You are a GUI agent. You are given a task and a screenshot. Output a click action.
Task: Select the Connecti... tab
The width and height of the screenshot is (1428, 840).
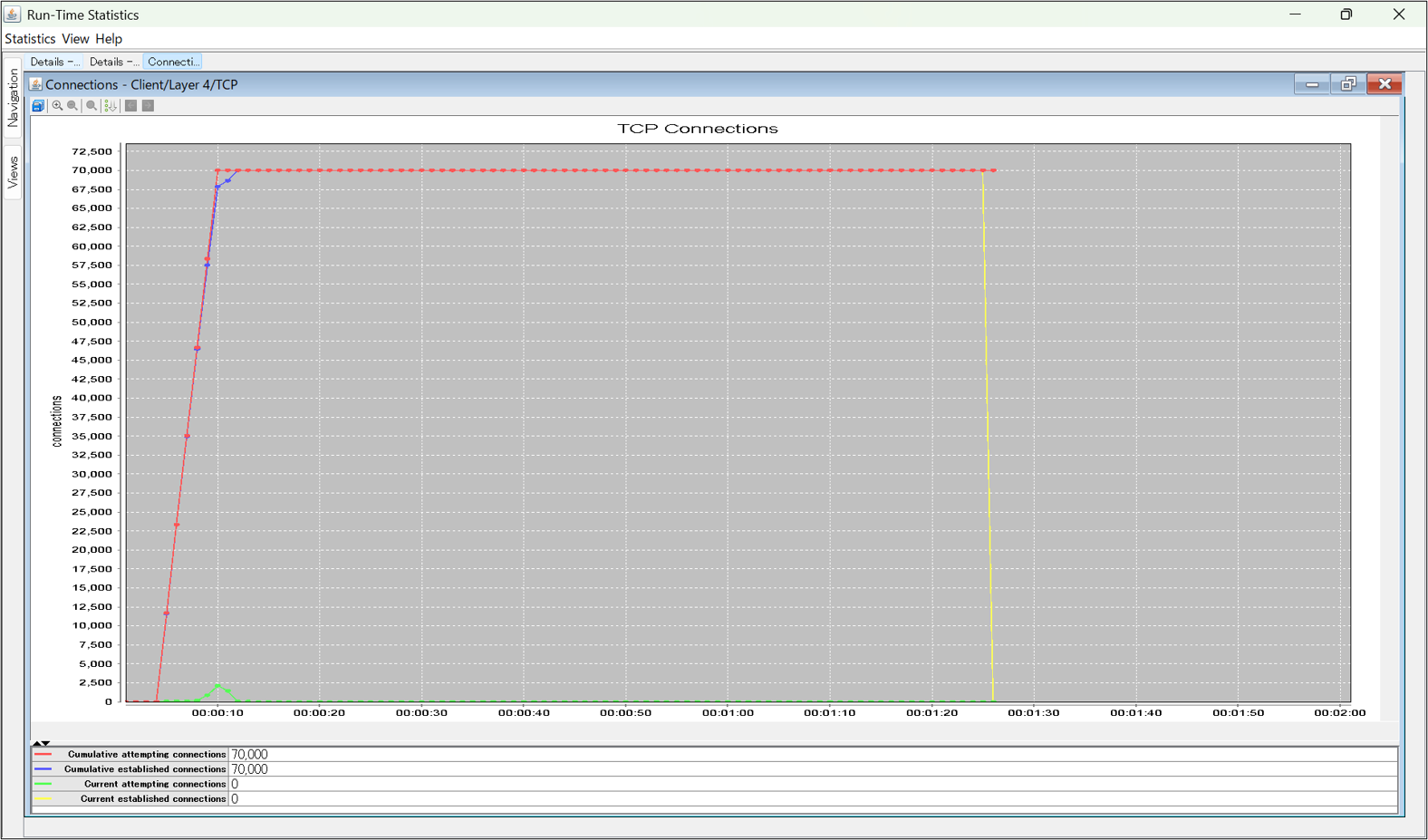172,62
